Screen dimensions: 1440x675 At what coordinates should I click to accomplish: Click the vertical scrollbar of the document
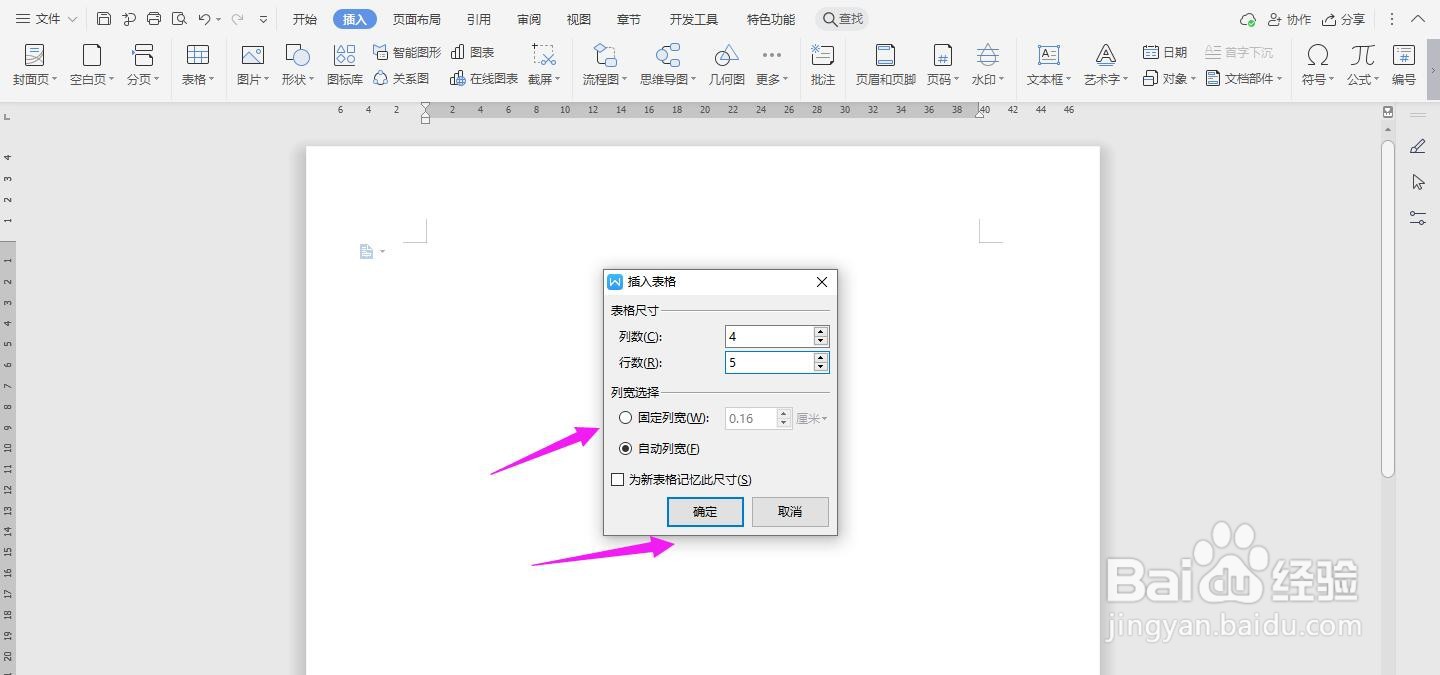(1388, 310)
